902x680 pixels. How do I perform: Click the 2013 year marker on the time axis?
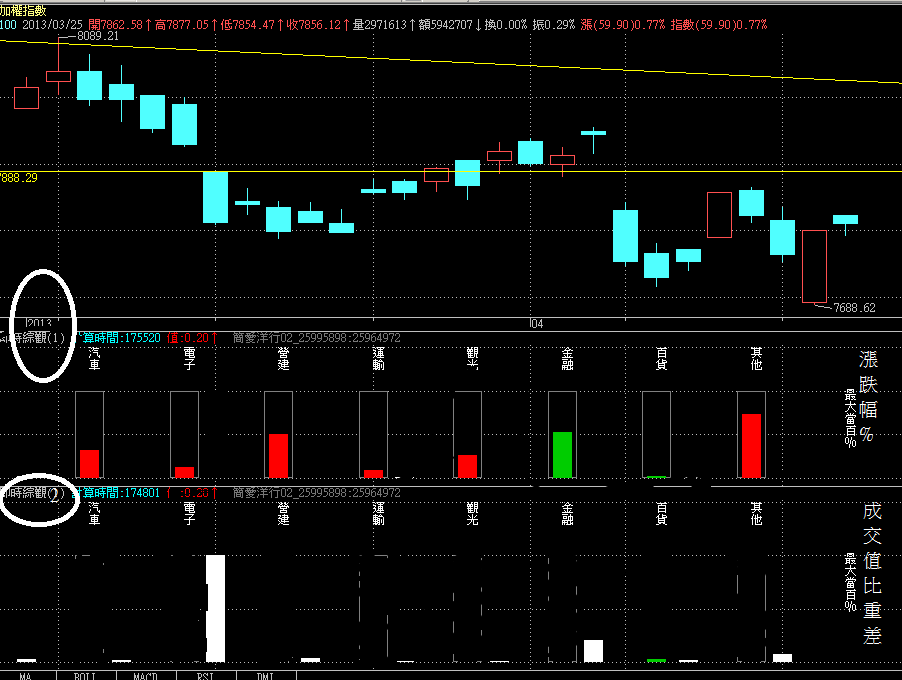point(38,323)
